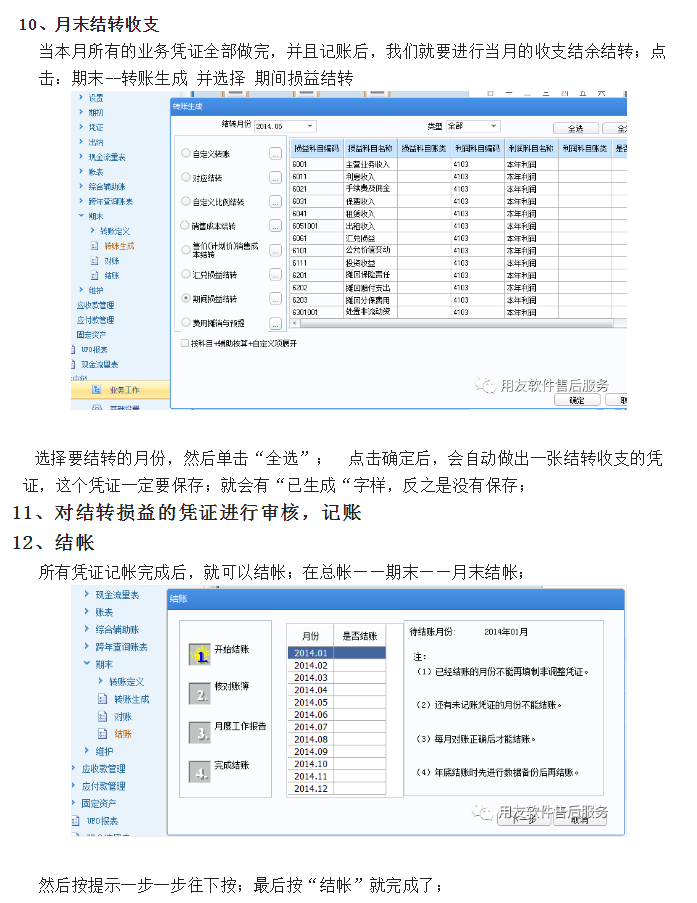Click step 1 开始结账 icon
The height and width of the screenshot is (903, 697).
click(x=200, y=654)
